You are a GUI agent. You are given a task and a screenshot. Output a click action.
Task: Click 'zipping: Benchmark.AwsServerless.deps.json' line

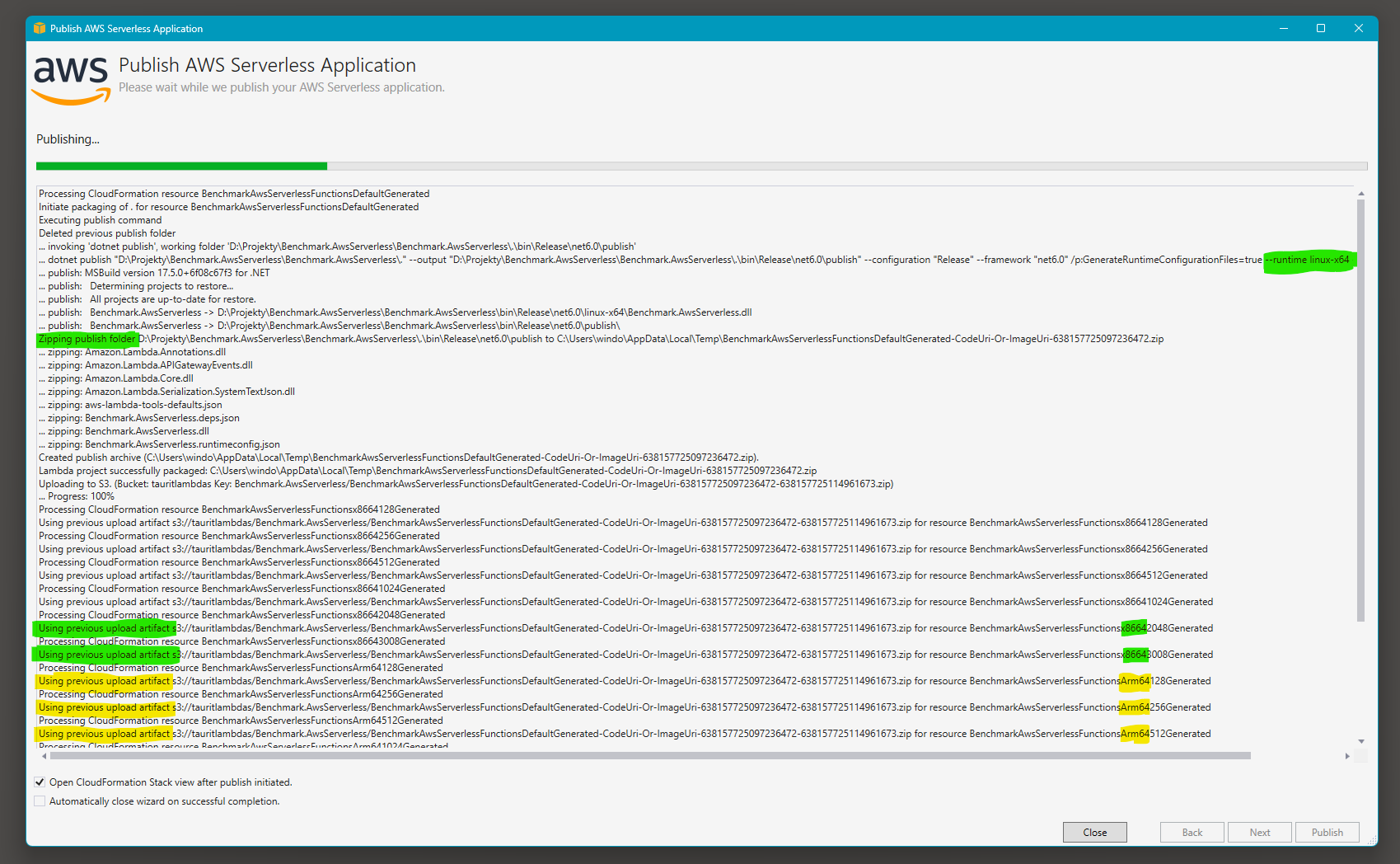[139, 418]
